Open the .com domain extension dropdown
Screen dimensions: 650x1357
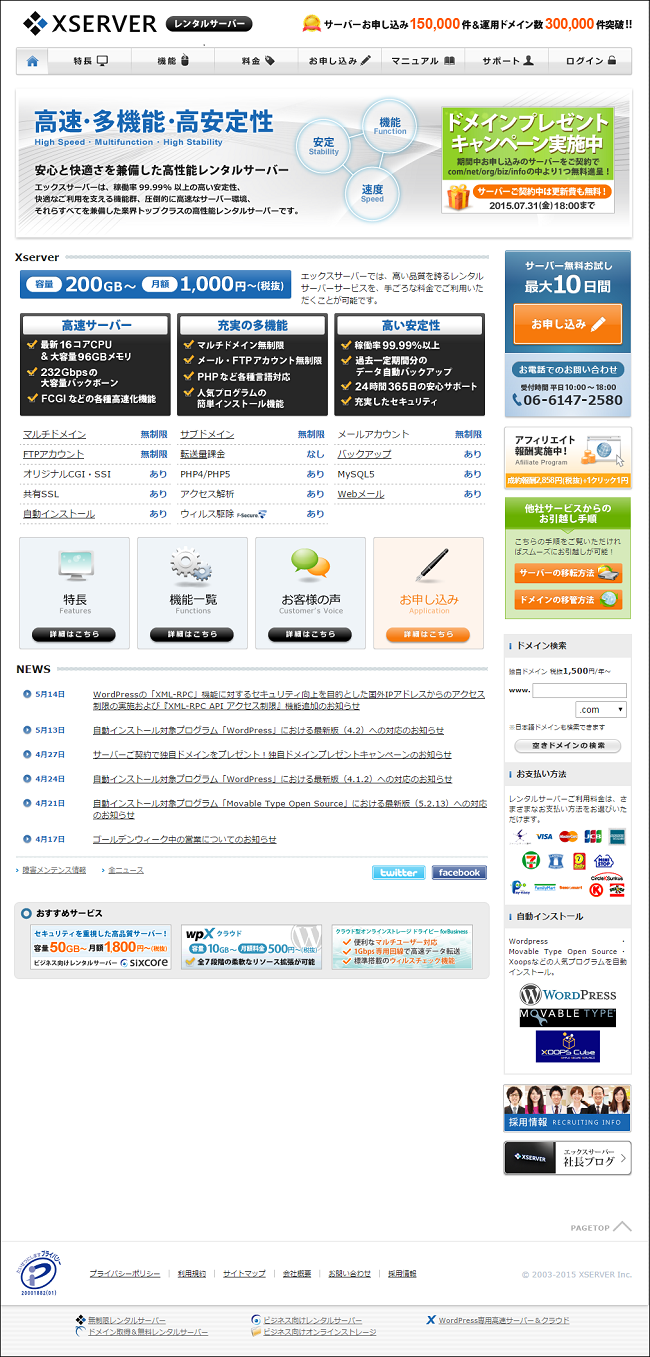pyautogui.click(x=601, y=710)
